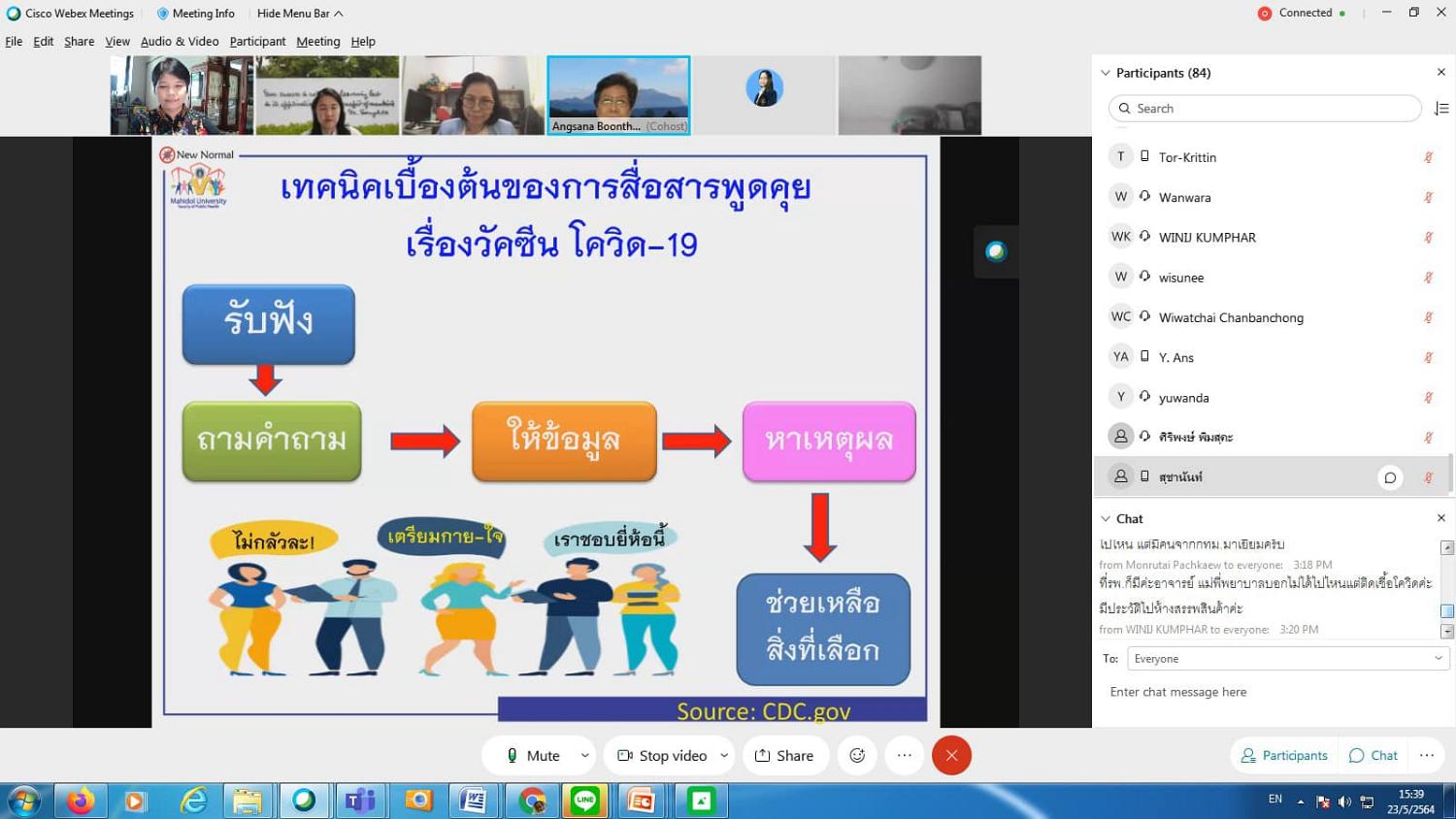Click the participants Search field
The image size is (1456, 819).
coord(1265,109)
